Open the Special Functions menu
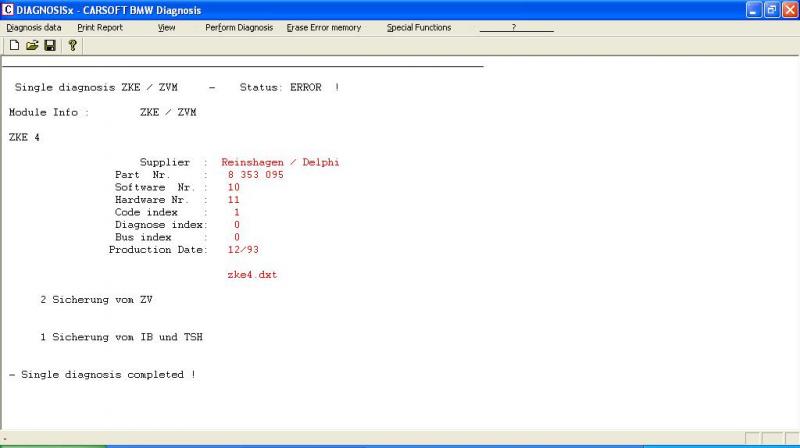800x448 pixels. [x=419, y=27]
